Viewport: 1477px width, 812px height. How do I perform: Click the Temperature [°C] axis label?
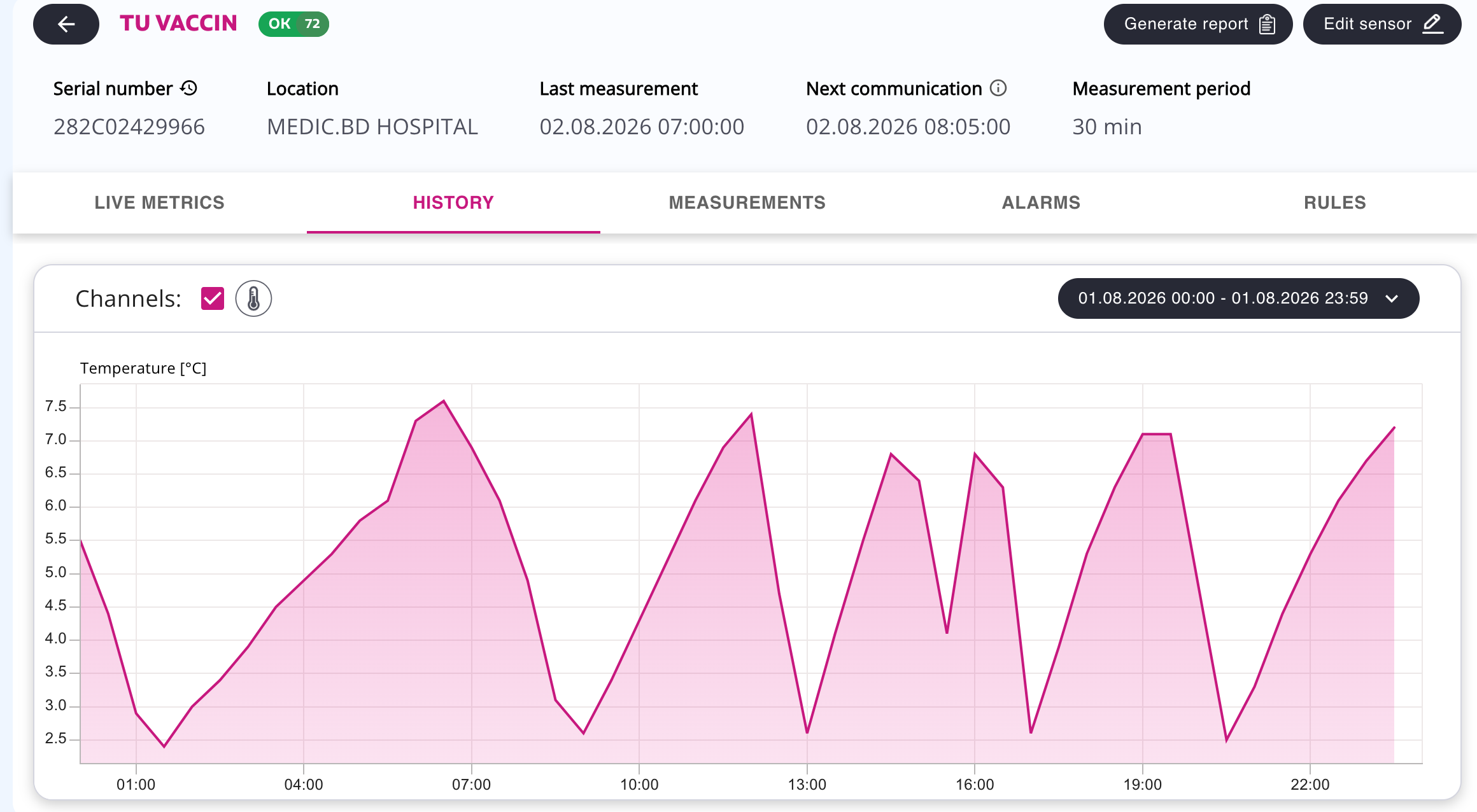143,368
